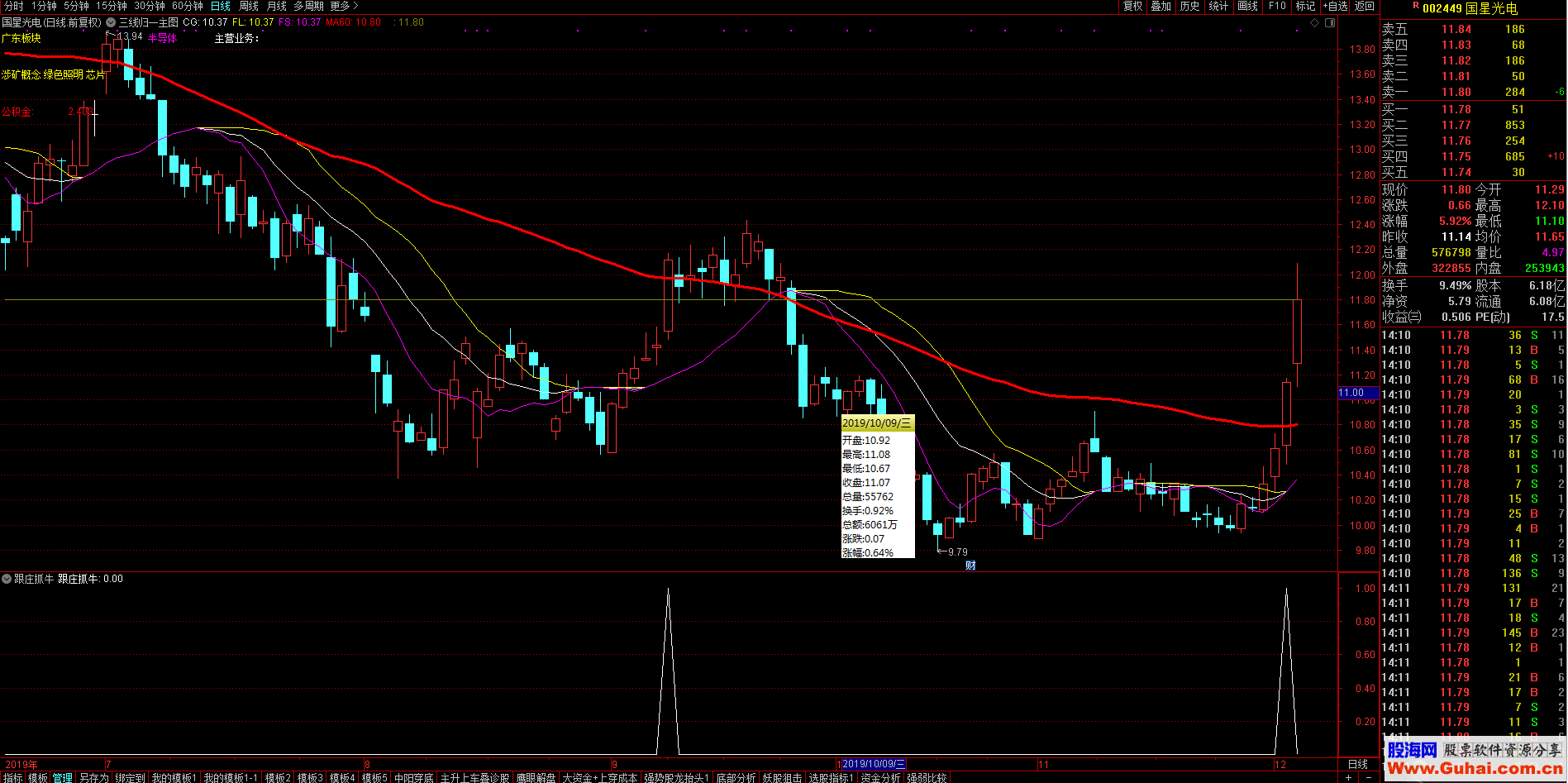
Task: Select 鹰眼解盘 template
Action: [x=536, y=777]
